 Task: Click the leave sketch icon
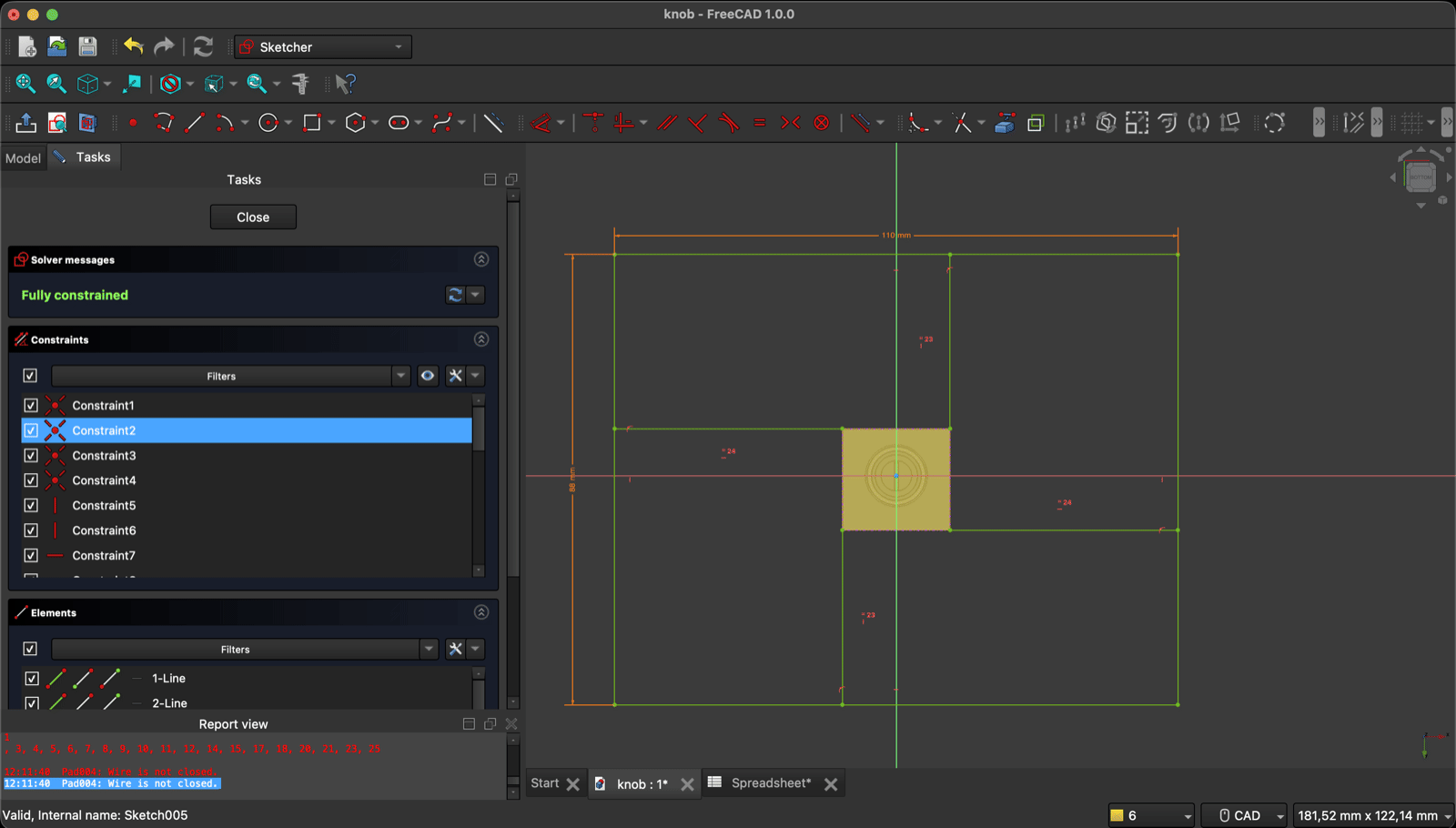[25, 123]
